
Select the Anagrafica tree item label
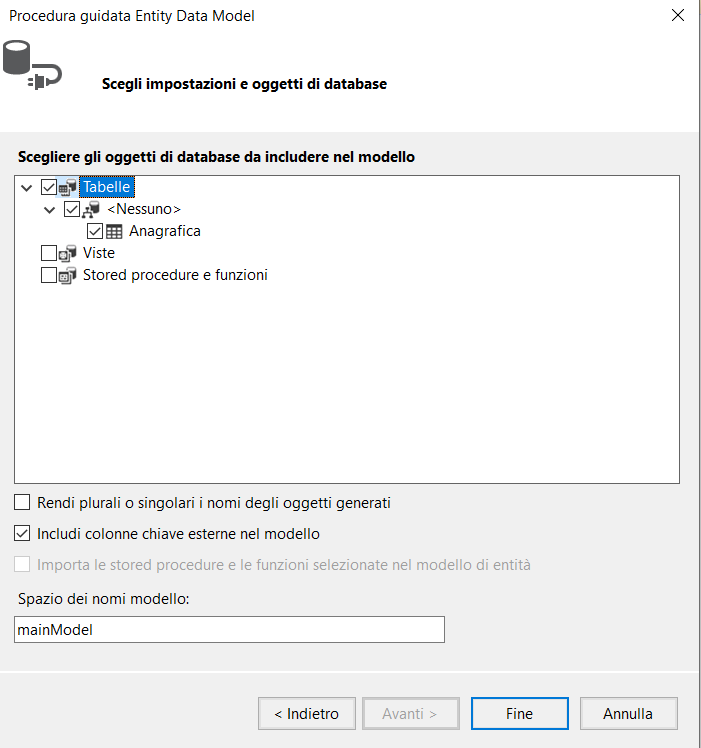(x=165, y=231)
